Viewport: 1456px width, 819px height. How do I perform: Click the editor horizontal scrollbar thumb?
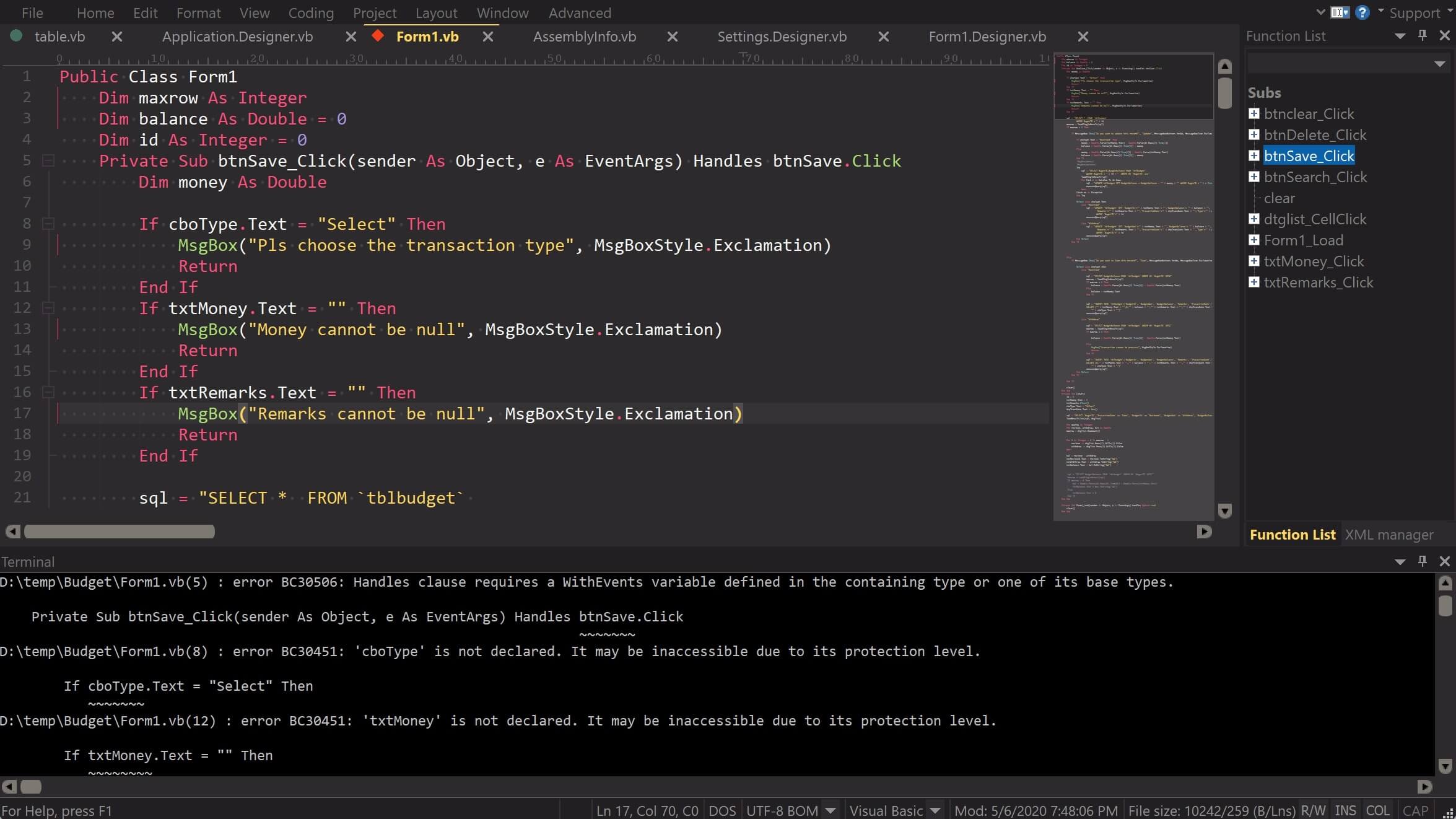click(x=119, y=532)
